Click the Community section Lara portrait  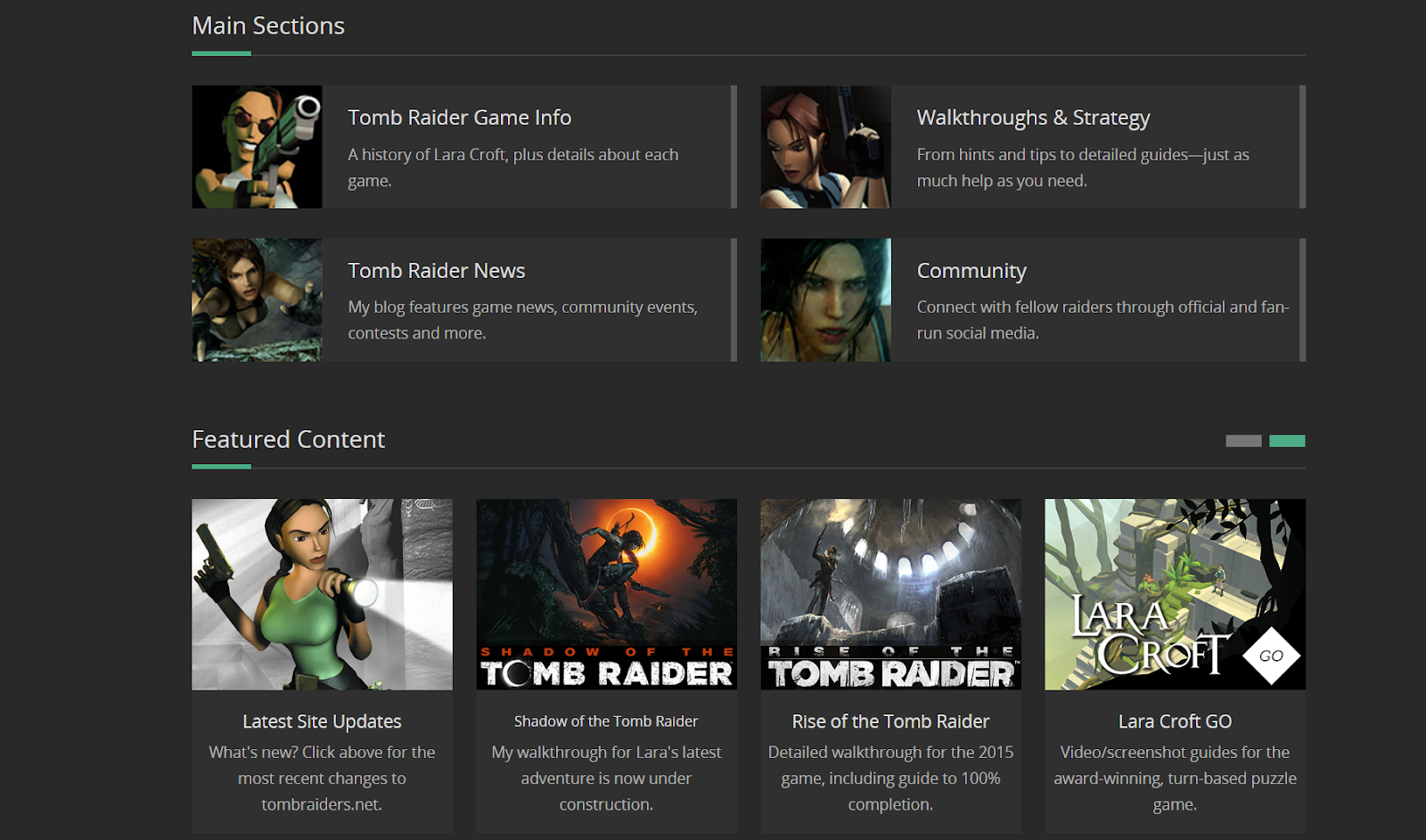(x=825, y=300)
